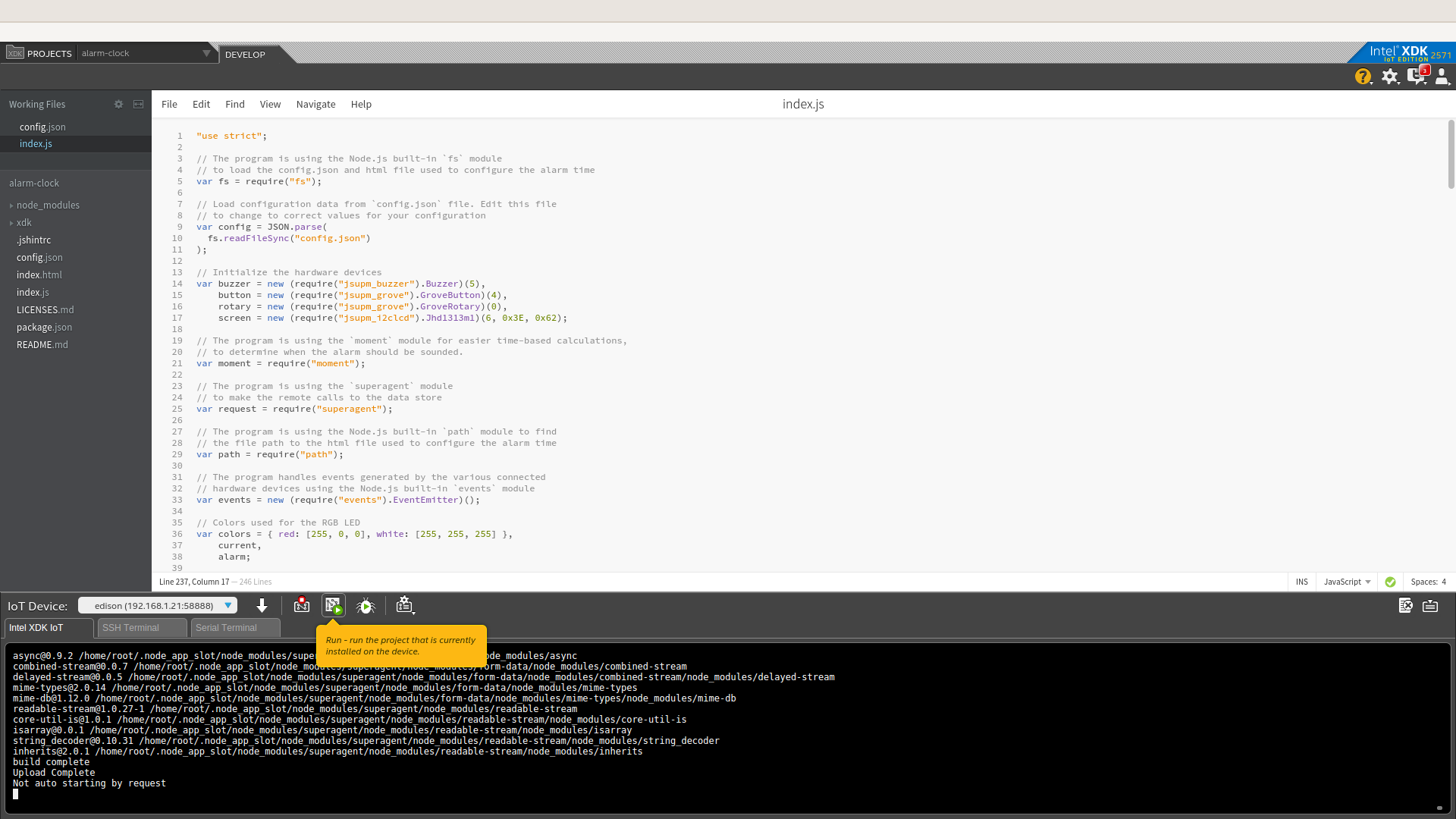1456x819 pixels.
Task: Start the Debug bug icon
Action: tap(366, 605)
